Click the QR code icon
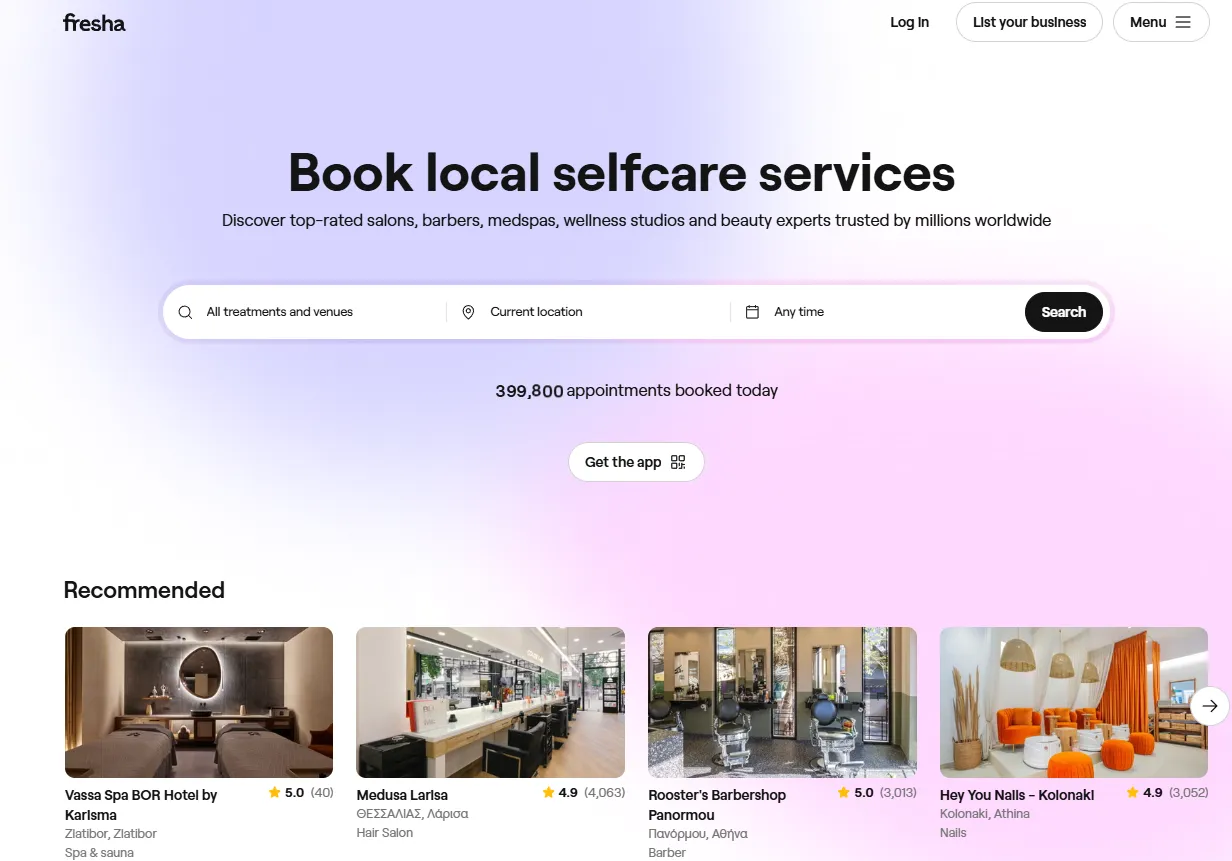This screenshot has height=861, width=1232. [x=678, y=462]
